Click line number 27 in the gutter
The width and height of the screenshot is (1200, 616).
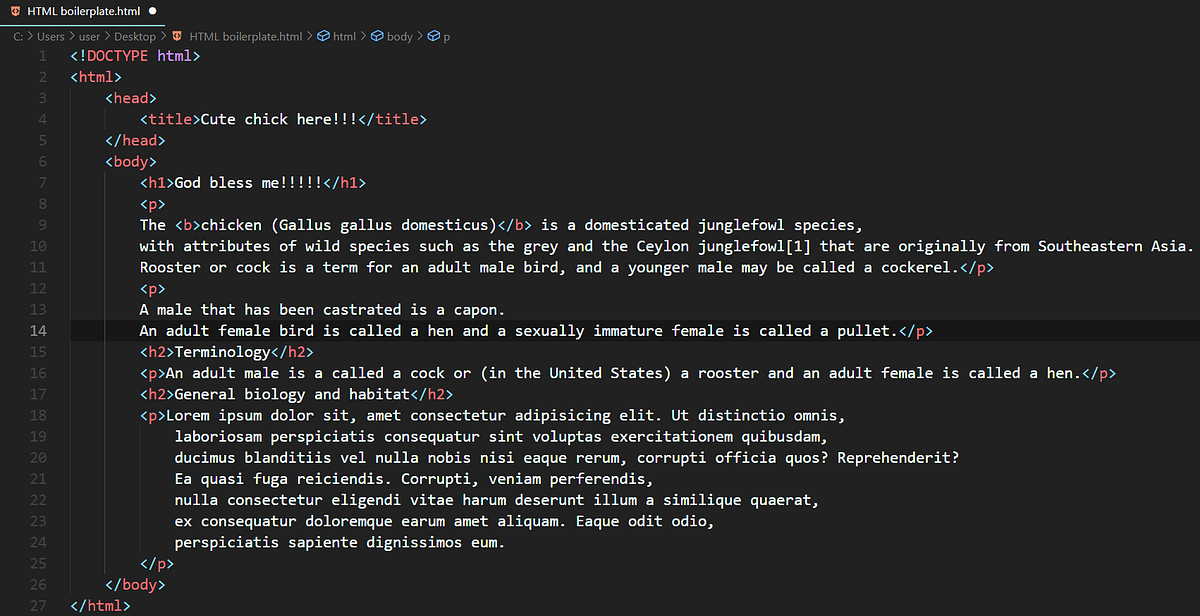point(38,605)
